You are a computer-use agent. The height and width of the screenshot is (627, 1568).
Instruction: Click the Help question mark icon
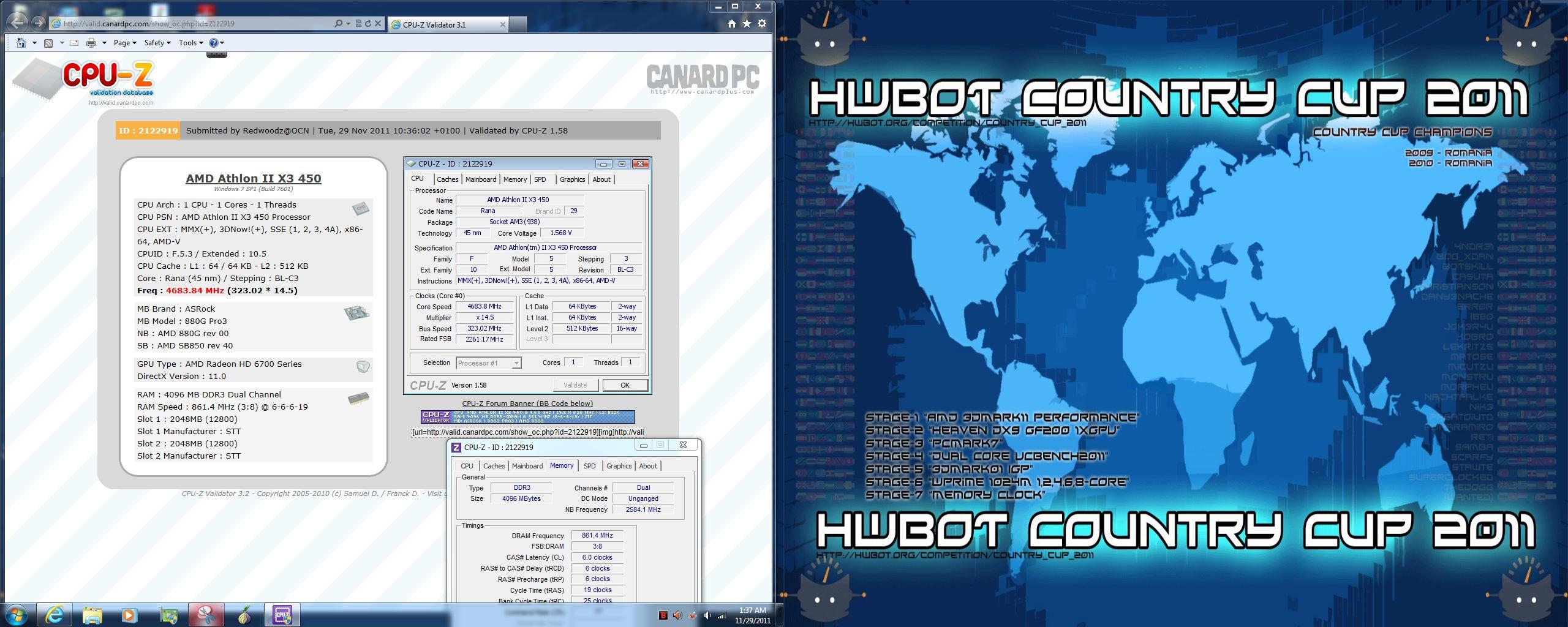click(213, 43)
